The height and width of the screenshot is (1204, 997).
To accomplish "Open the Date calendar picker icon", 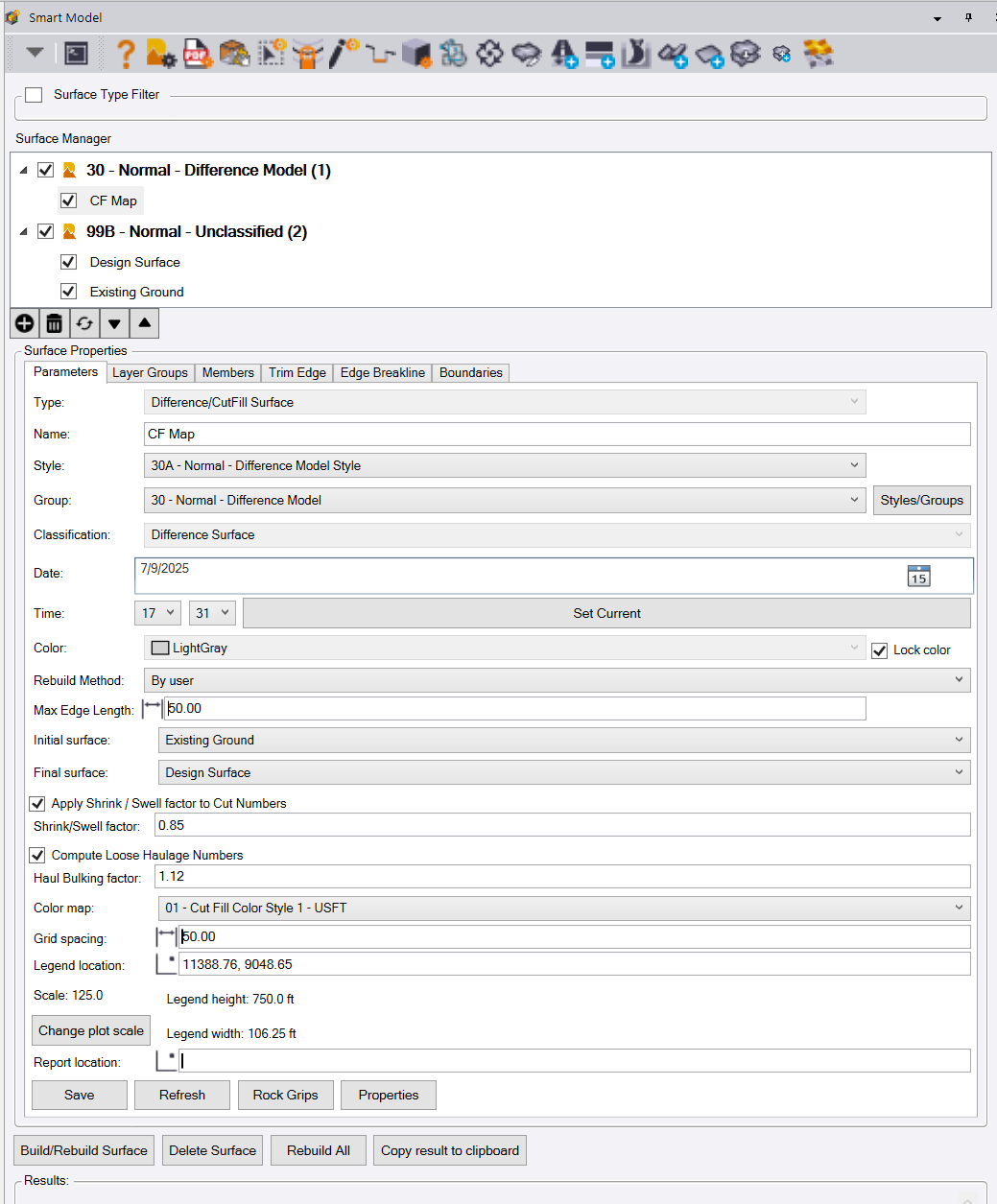I will tap(919, 576).
